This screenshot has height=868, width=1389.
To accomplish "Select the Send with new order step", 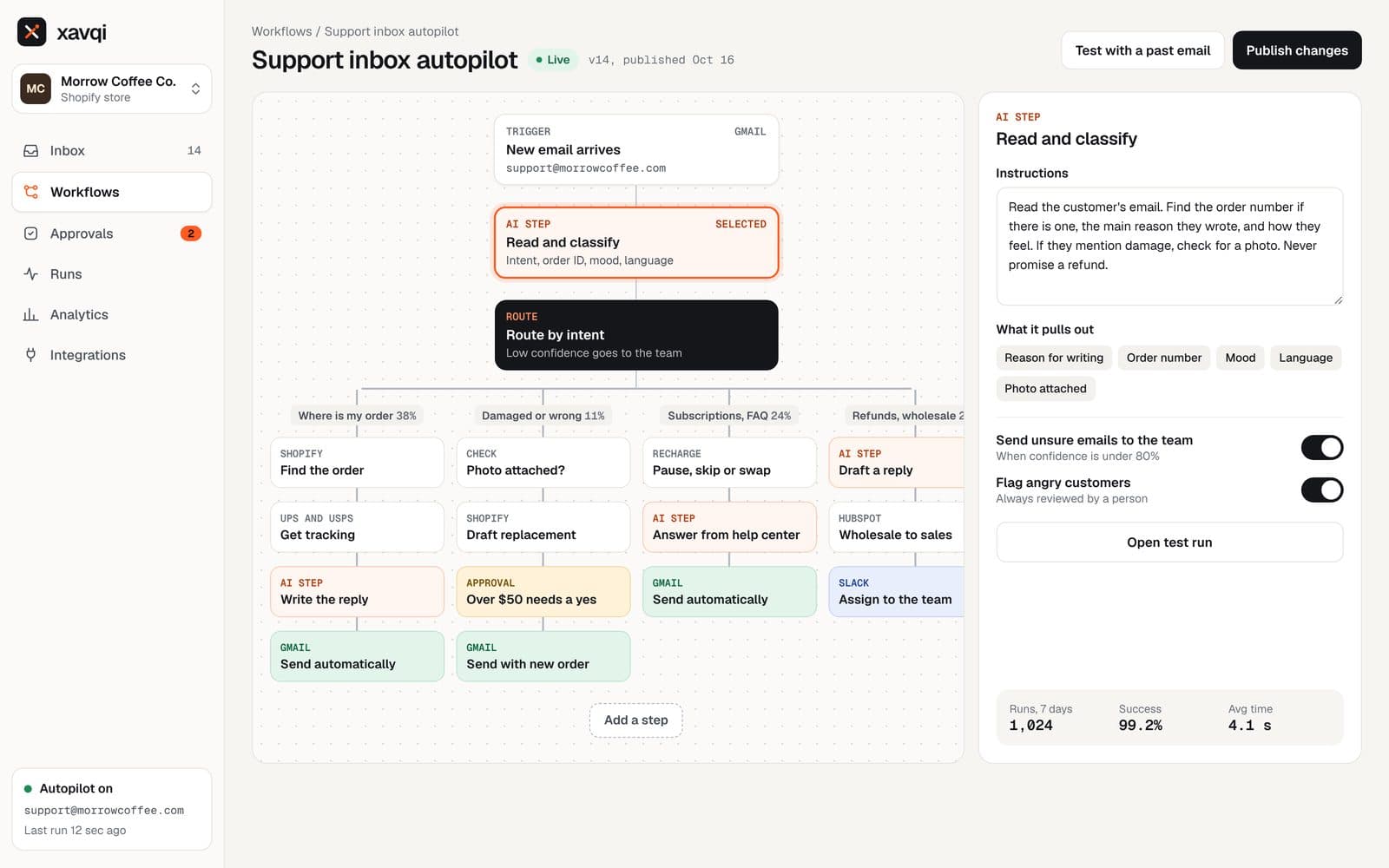I will (x=543, y=656).
